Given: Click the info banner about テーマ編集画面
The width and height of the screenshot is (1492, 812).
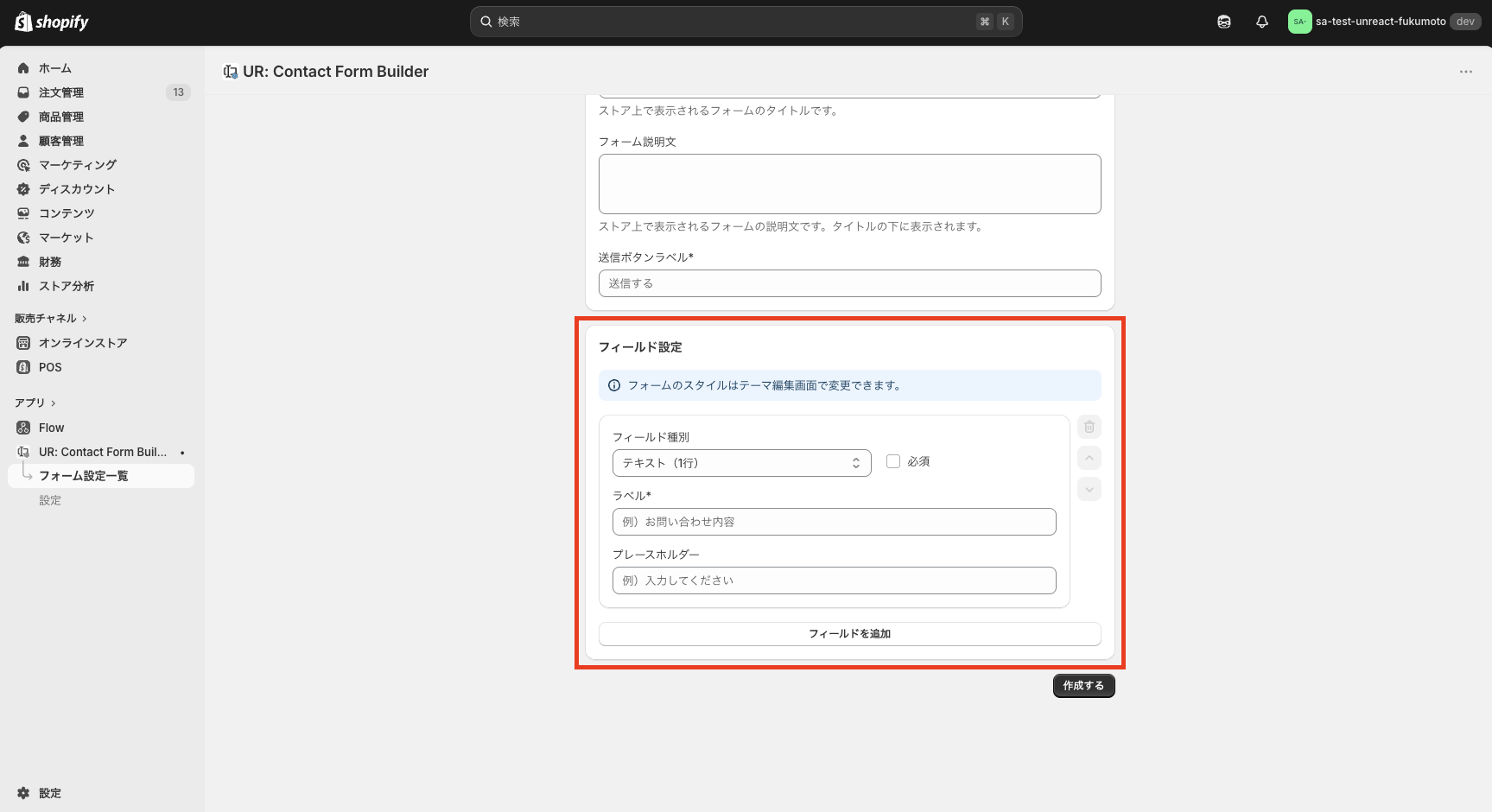Looking at the screenshot, I should [x=849, y=385].
